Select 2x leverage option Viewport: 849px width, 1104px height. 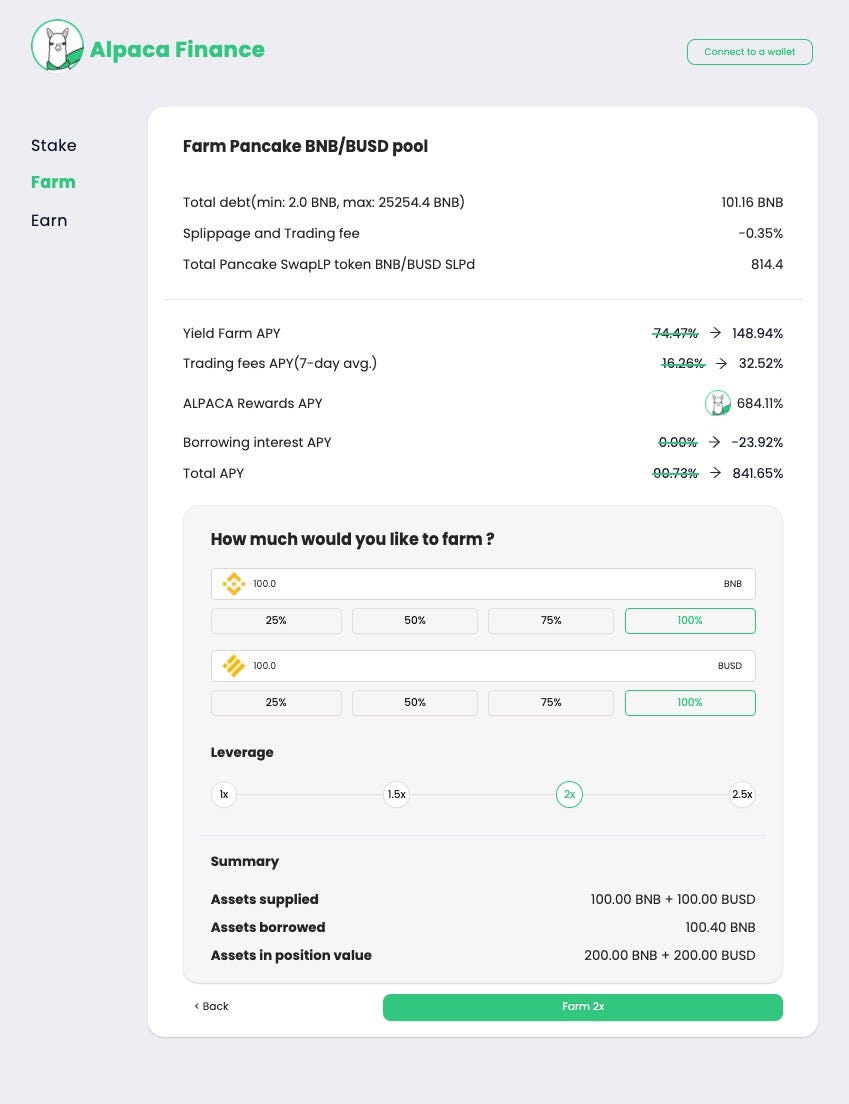point(570,794)
